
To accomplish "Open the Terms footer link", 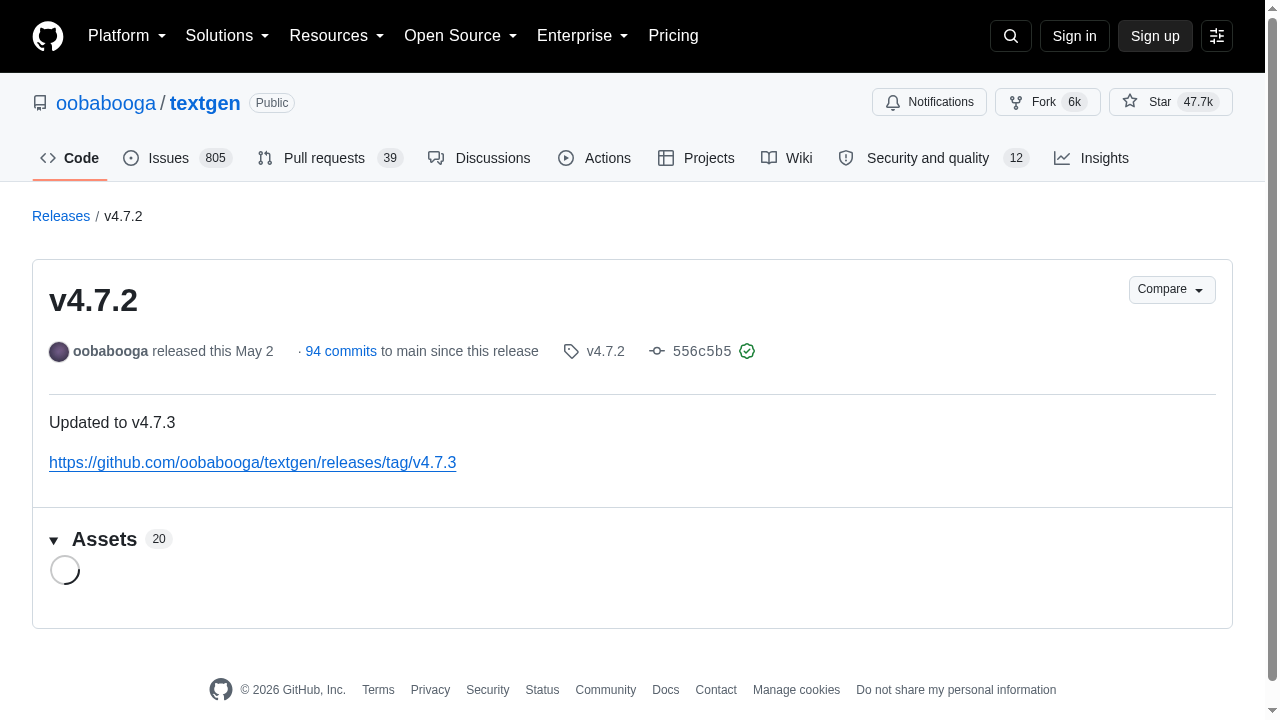I will coord(378,690).
